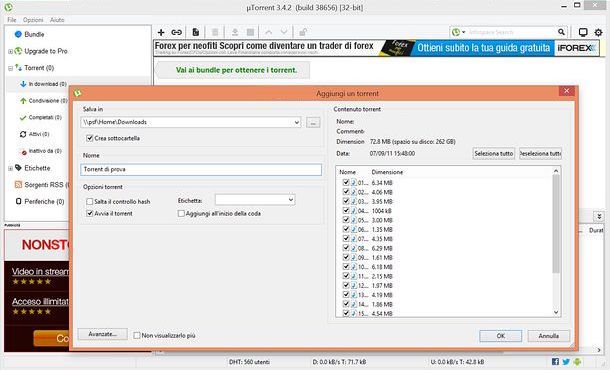Uncheck the 08 file of 6.29 MB
610x370 pixels.
[x=345, y=247]
